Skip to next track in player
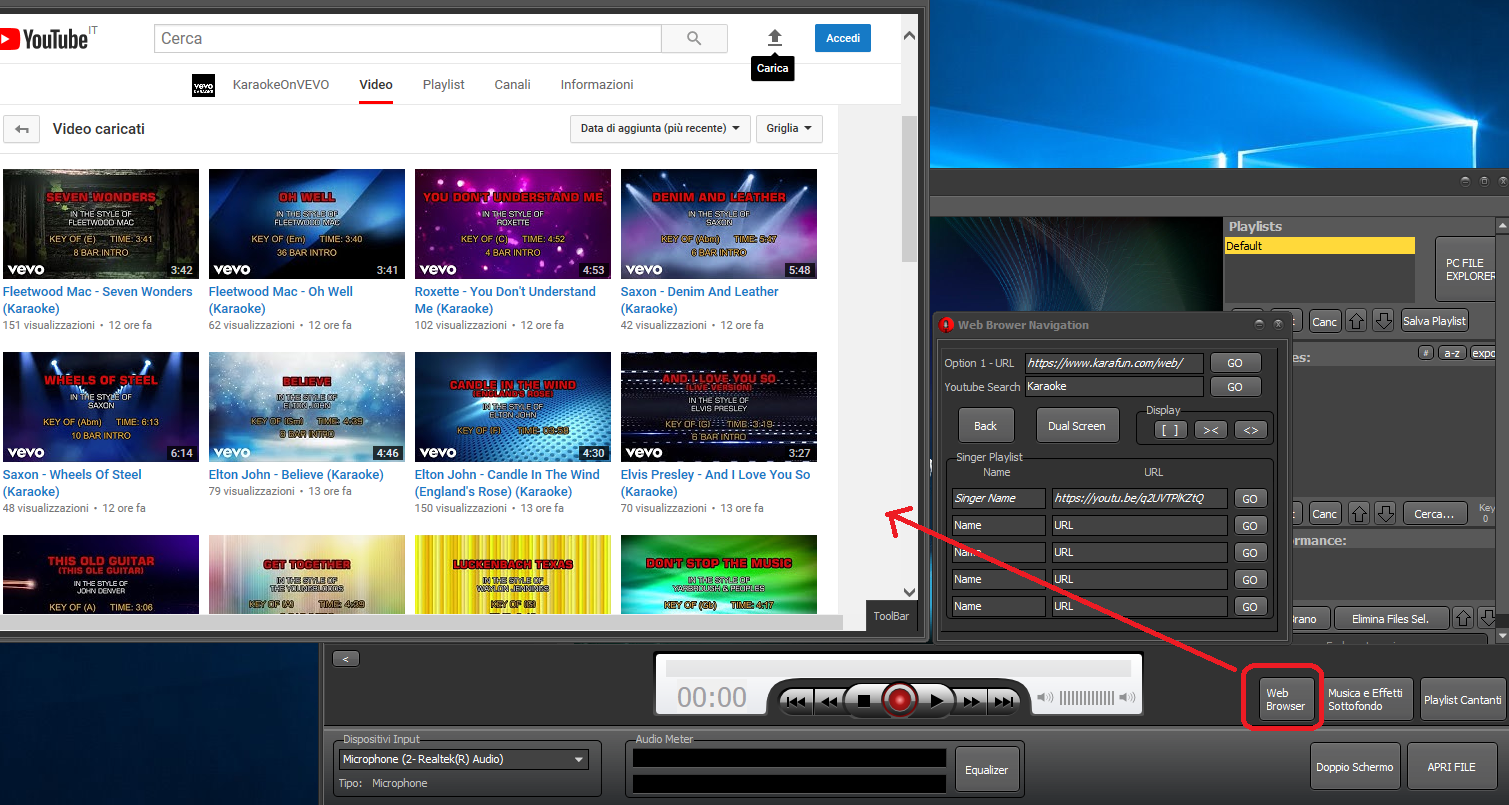The height and width of the screenshot is (805, 1509). [x=1002, y=702]
